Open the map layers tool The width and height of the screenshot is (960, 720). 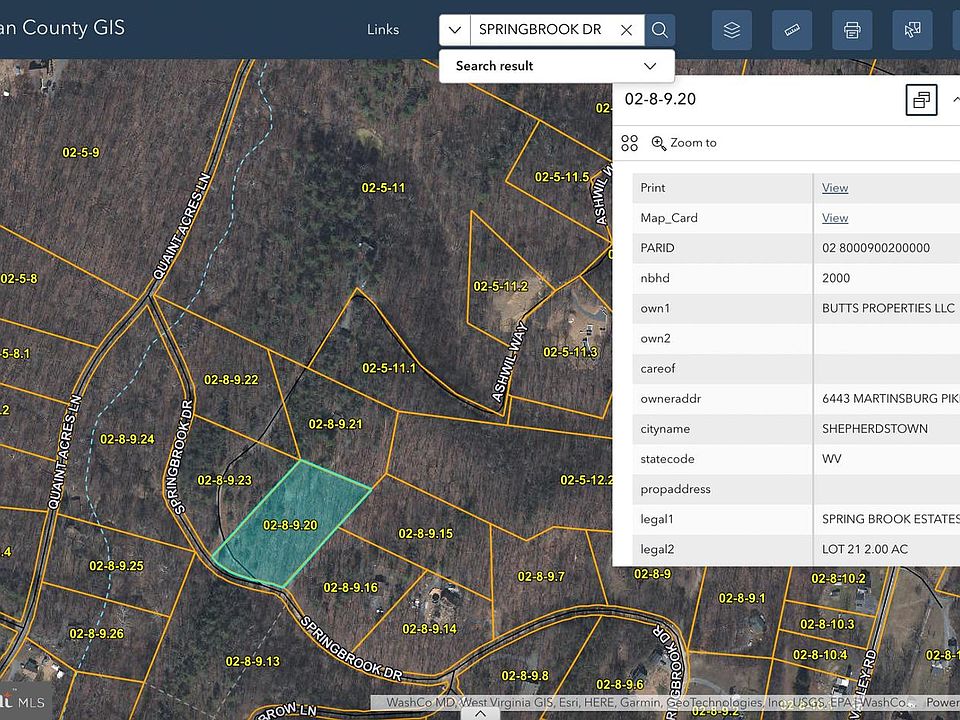732,30
